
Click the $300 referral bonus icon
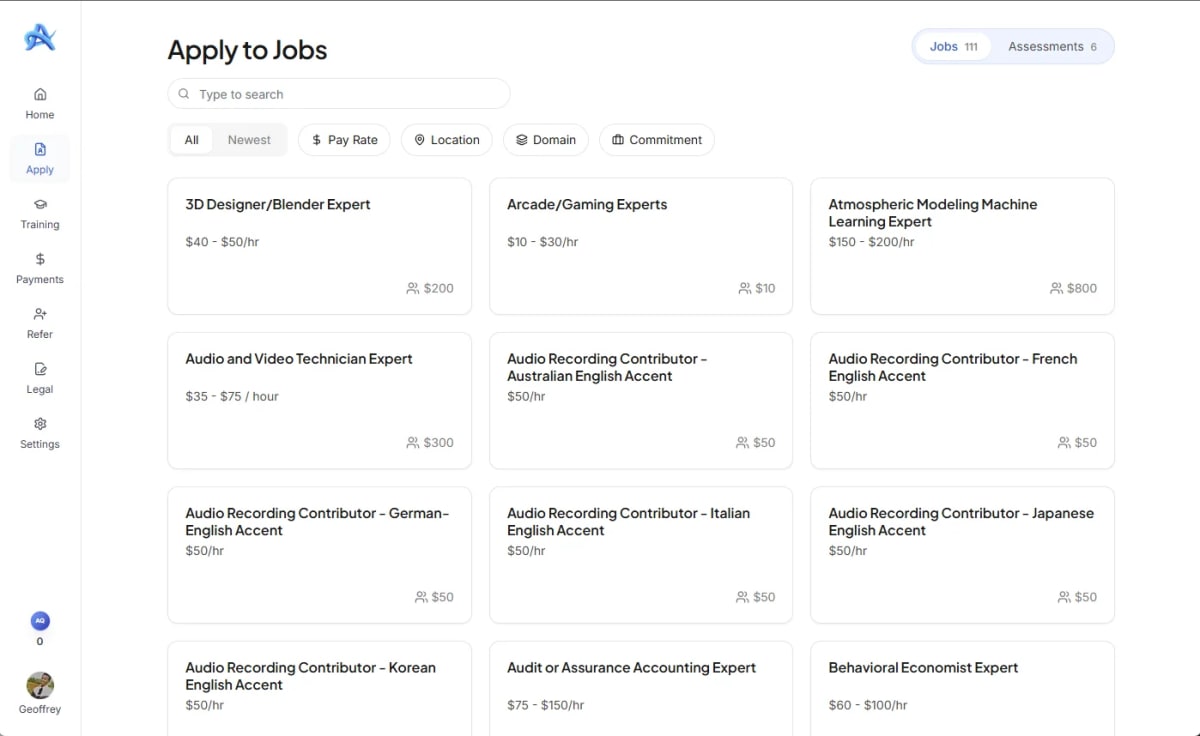coord(413,442)
